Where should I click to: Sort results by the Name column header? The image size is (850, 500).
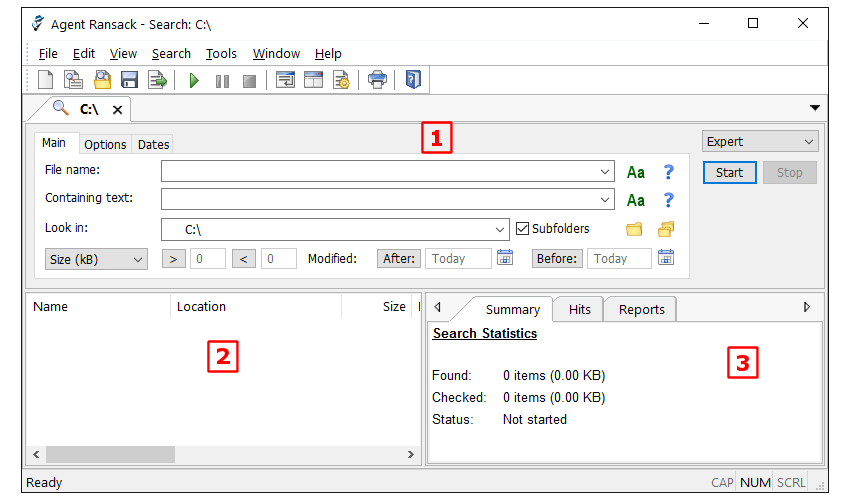pyautogui.click(x=99, y=306)
